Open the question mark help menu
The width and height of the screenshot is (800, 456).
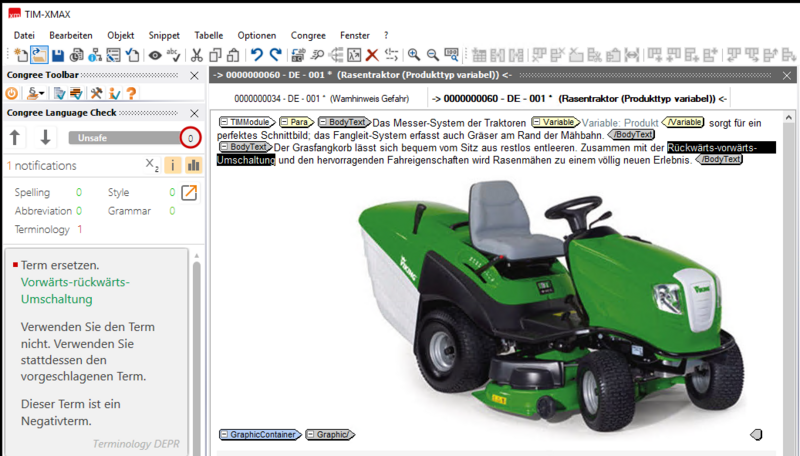(x=386, y=35)
